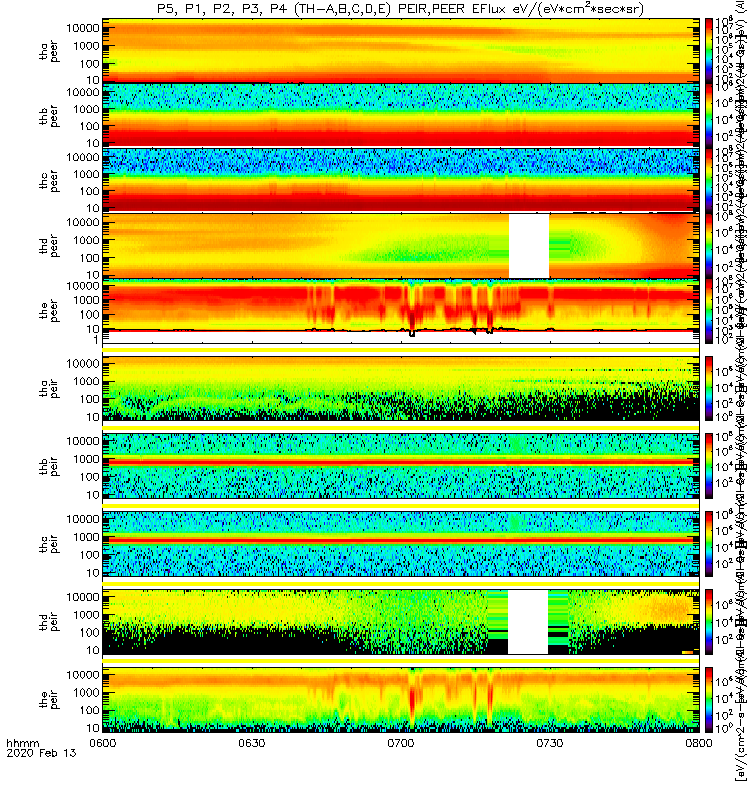Viewport: 750px width, 800px height.
Task: Click the 'hhmm' axis unit label
Action: point(23,743)
